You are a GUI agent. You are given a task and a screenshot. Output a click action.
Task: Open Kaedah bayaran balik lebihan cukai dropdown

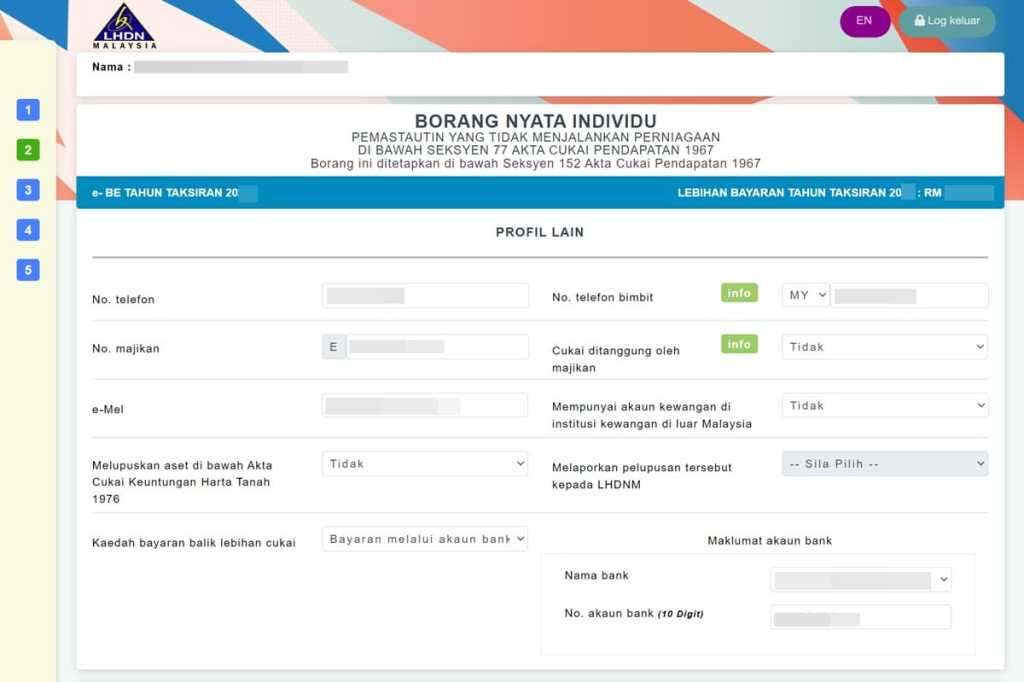pyautogui.click(x=424, y=539)
